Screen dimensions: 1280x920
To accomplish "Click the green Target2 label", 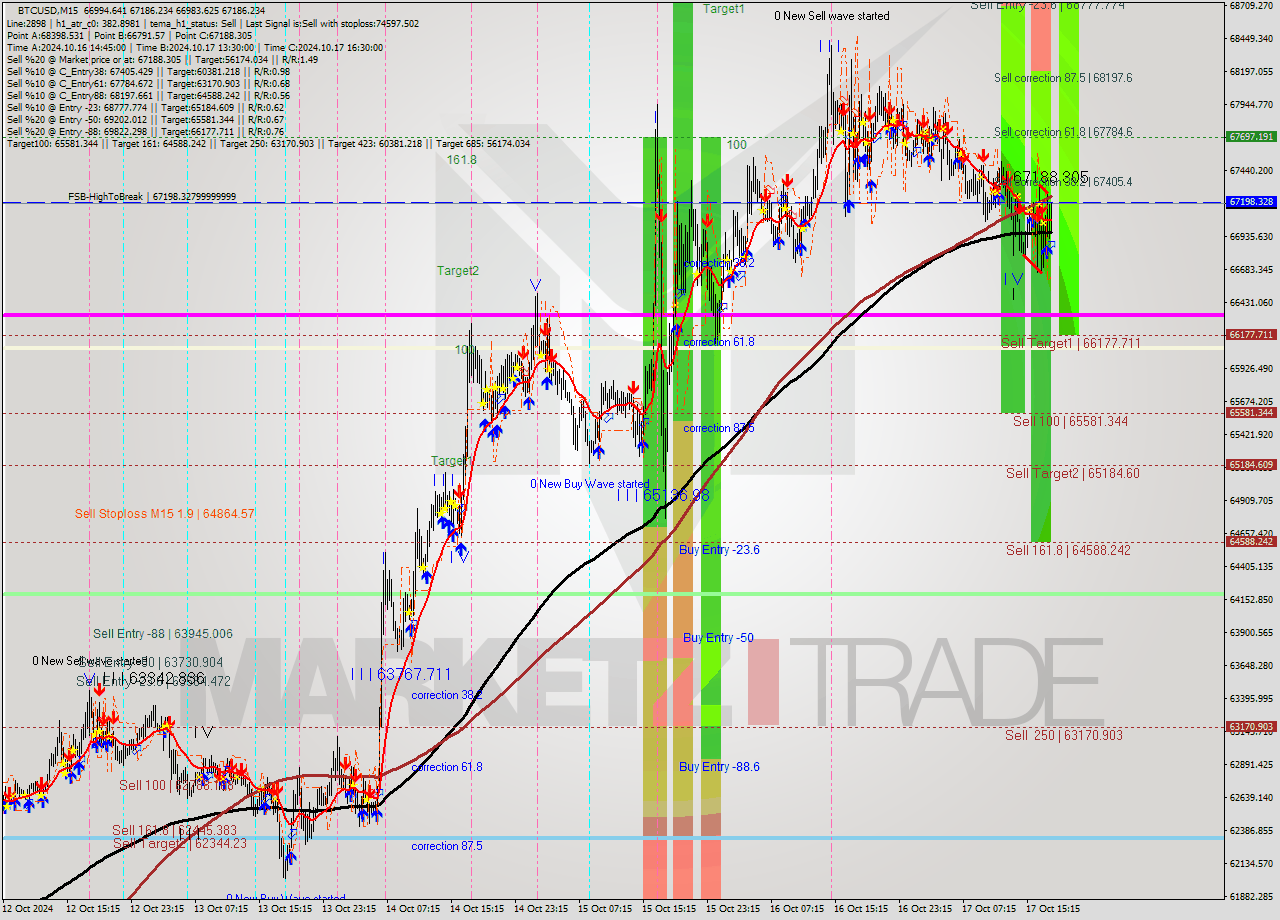I will coord(457,271).
